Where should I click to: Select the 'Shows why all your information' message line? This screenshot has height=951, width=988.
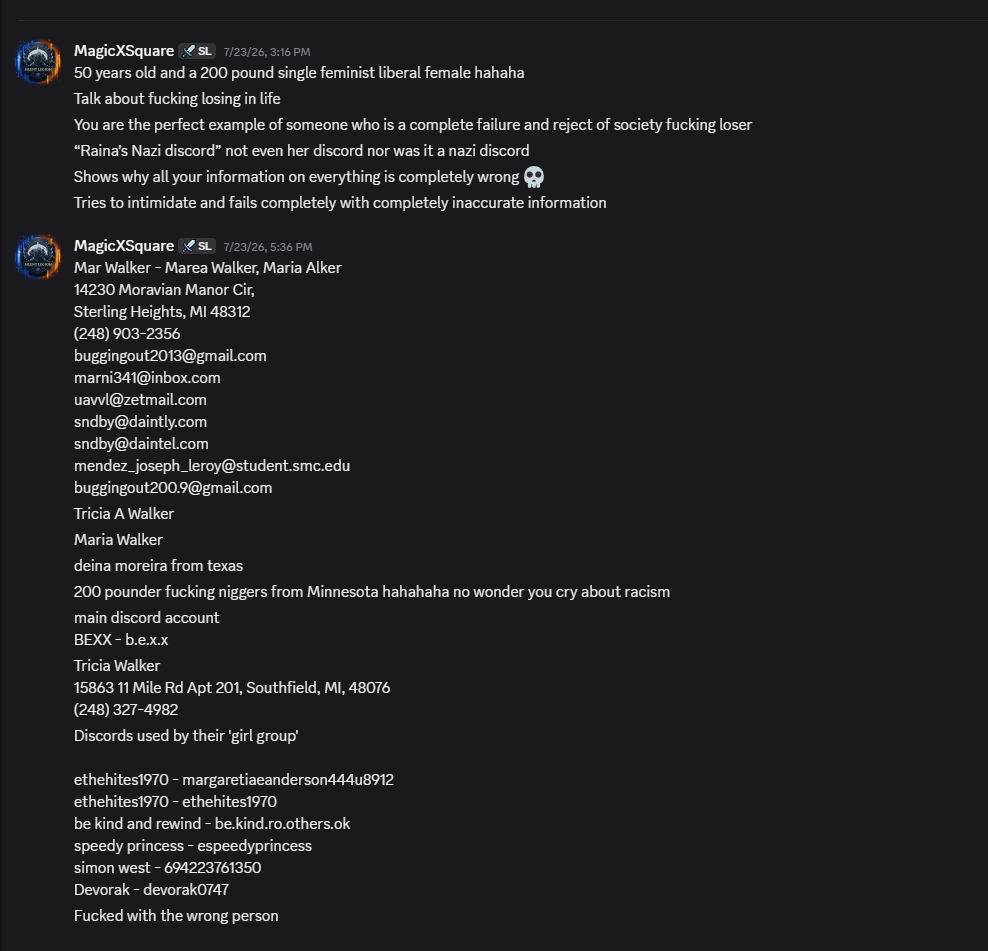[x=309, y=177]
